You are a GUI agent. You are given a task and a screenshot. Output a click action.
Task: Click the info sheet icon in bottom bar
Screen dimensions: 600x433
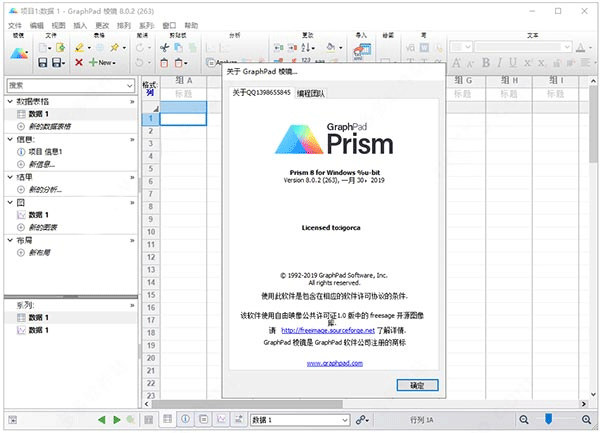pyautogui.click(x=185, y=419)
